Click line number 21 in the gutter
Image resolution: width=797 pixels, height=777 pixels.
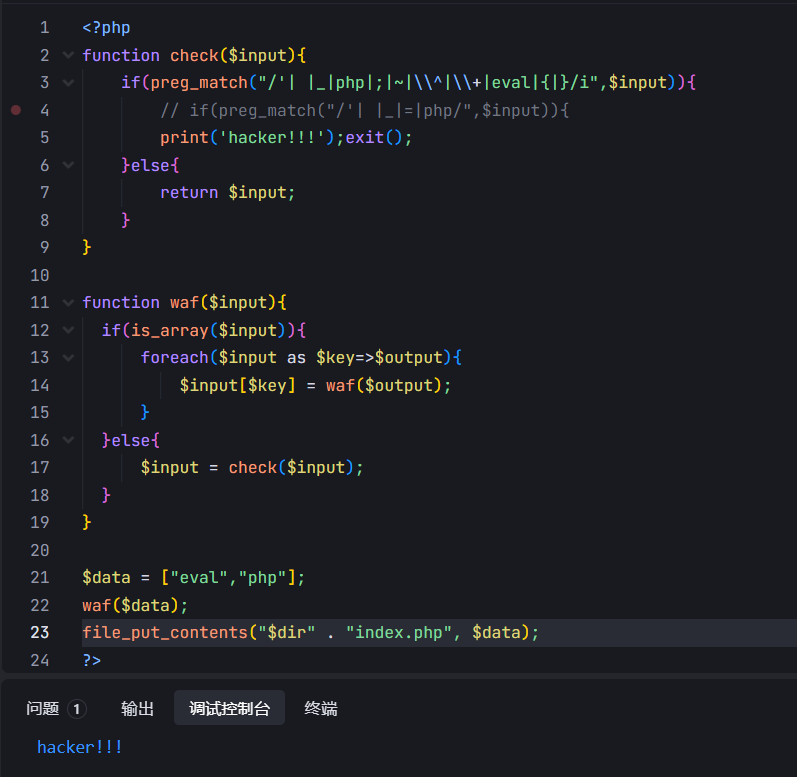click(40, 577)
